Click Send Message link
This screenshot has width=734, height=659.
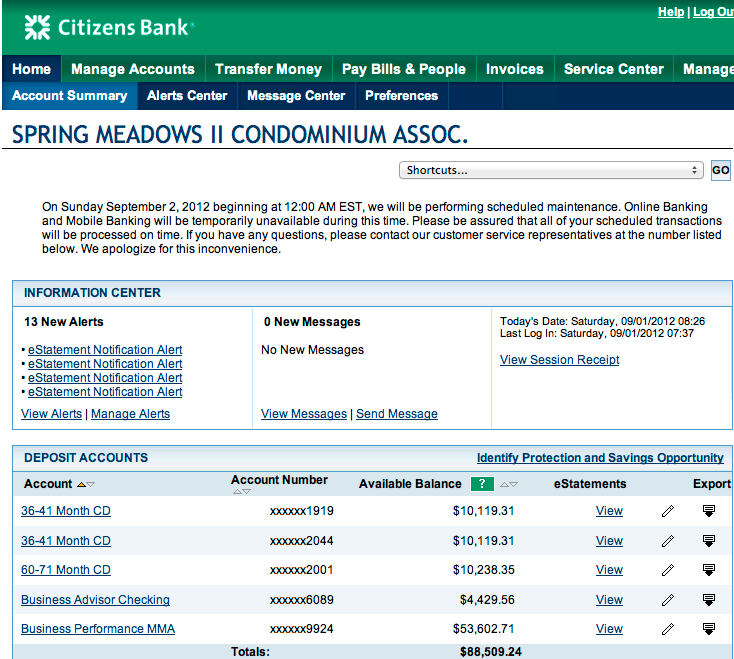pyautogui.click(x=397, y=414)
